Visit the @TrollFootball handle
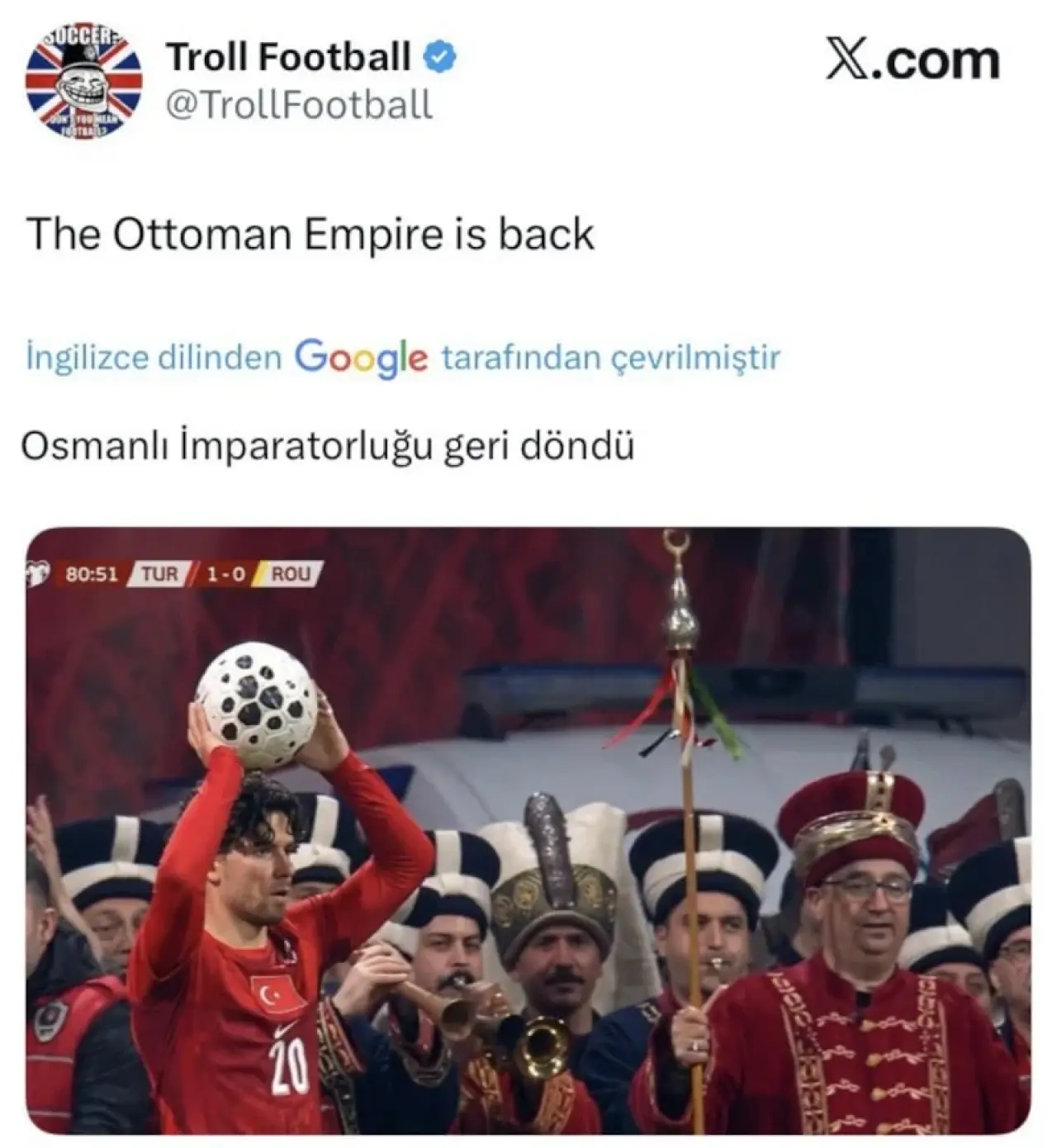Image resolution: width=1057 pixels, height=1148 pixels. [x=300, y=105]
